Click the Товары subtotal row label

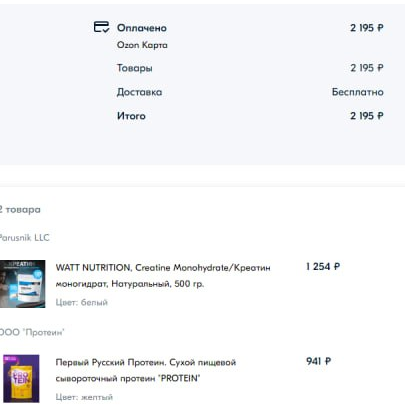135,68
